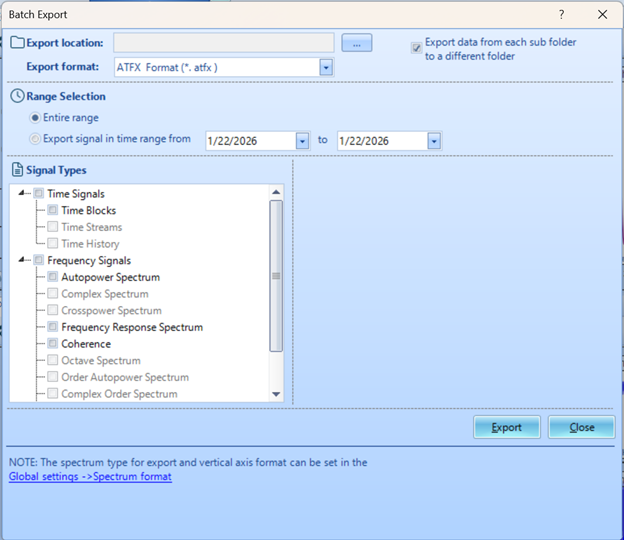Viewport: 624px width, 540px height.
Task: Check the Time Blocks checkbox
Action: [x=53, y=211]
